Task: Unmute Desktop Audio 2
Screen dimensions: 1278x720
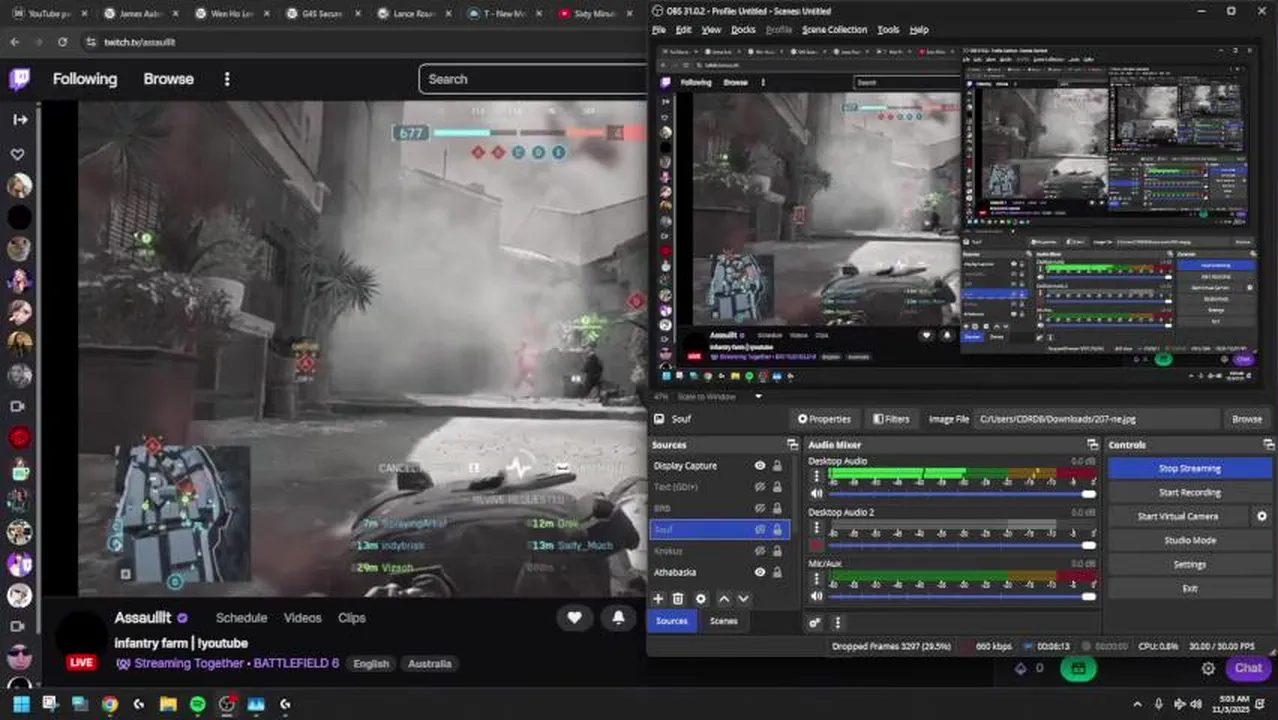Action: (x=816, y=545)
